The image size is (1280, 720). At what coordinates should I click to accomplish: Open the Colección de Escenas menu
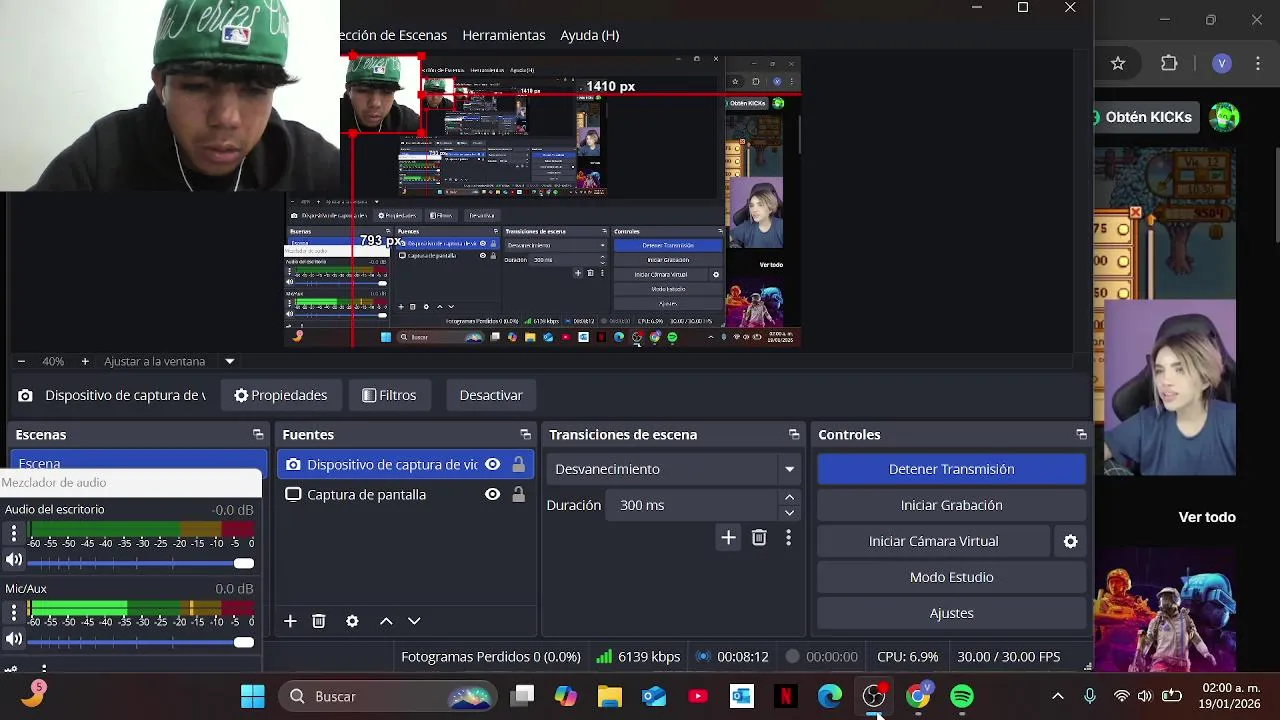[394, 35]
